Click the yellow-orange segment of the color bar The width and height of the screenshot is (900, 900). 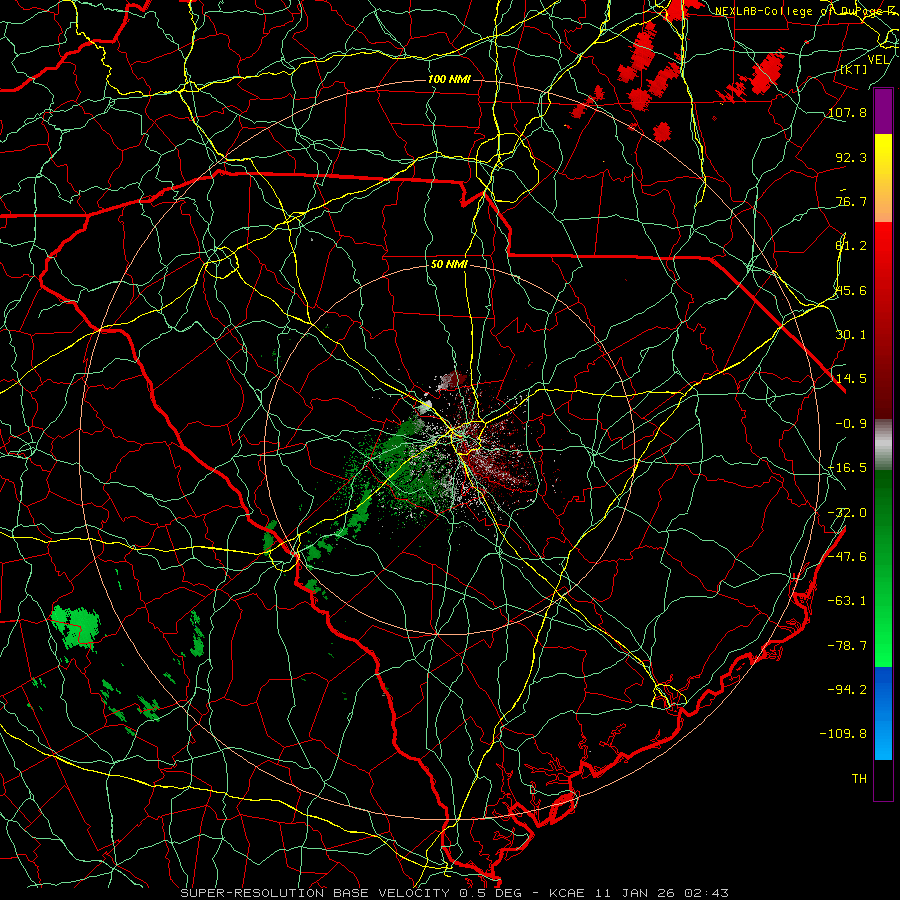(883, 178)
